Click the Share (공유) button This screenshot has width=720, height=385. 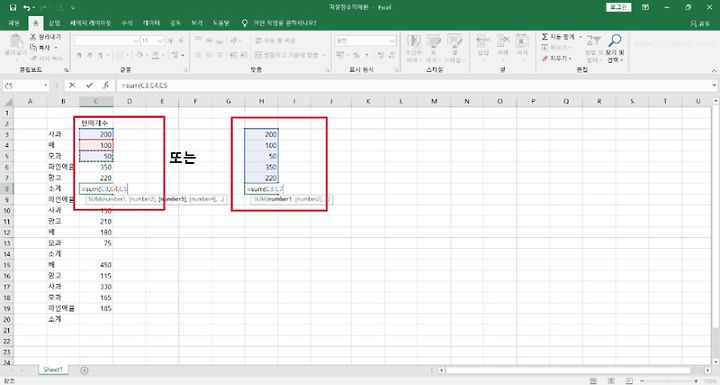click(700, 23)
